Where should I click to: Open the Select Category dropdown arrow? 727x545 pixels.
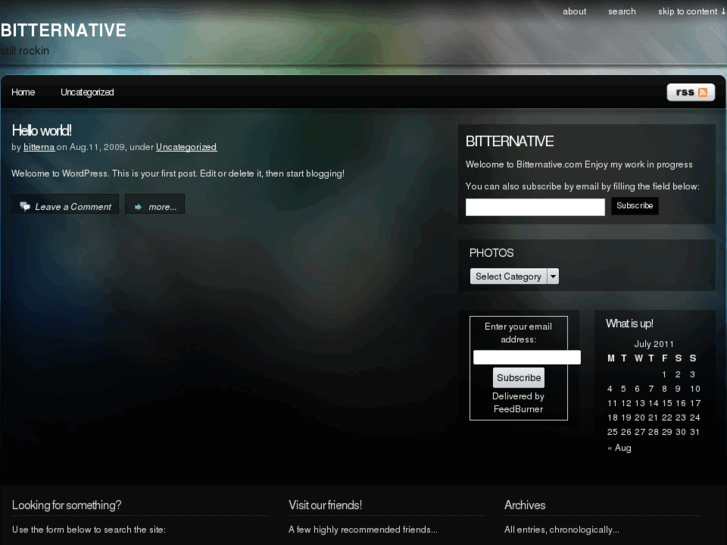coord(553,276)
